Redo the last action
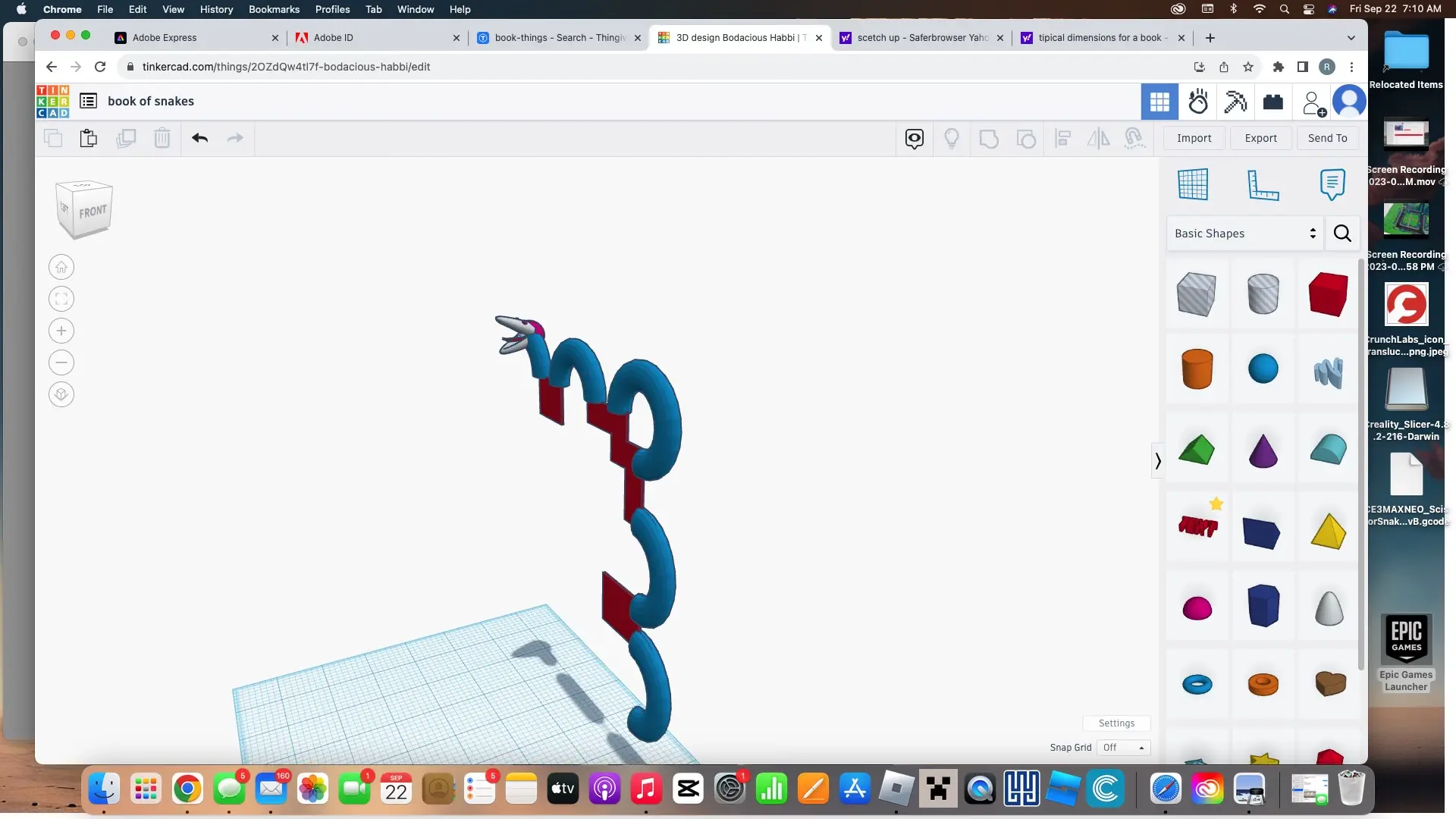The image size is (1456, 819). (236, 138)
